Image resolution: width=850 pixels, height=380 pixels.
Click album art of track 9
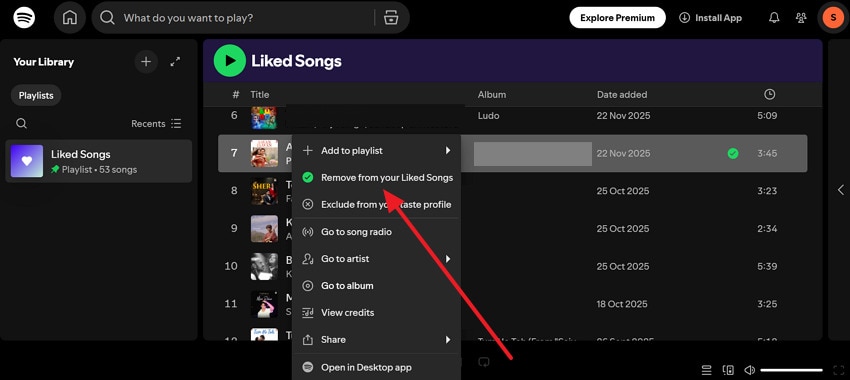(264, 229)
